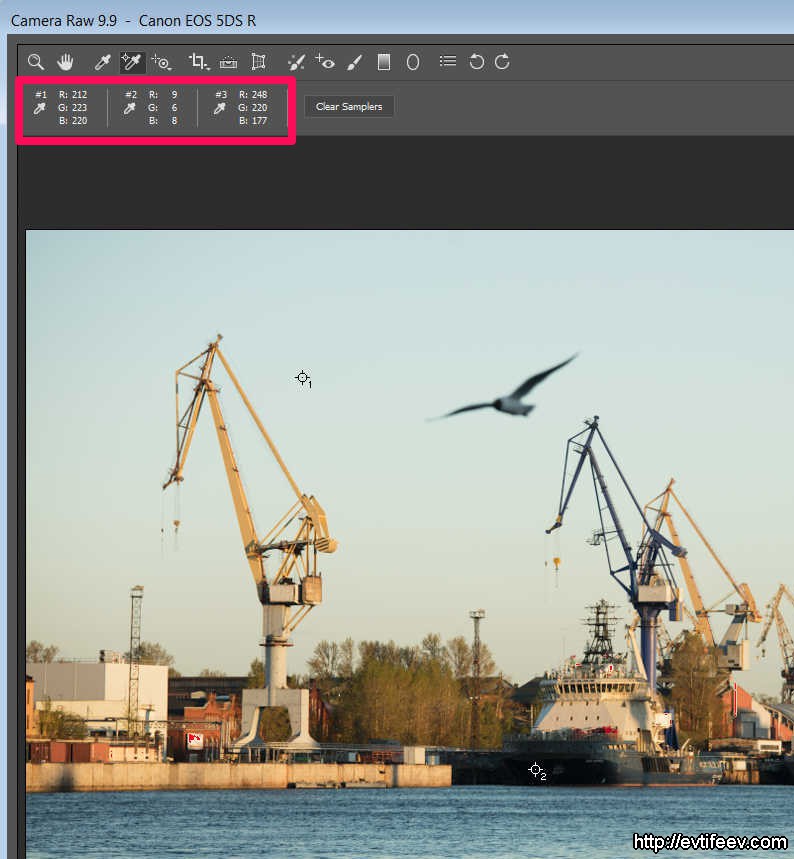Open the Crop tool dropdown
The image size is (794, 859).
[199, 62]
